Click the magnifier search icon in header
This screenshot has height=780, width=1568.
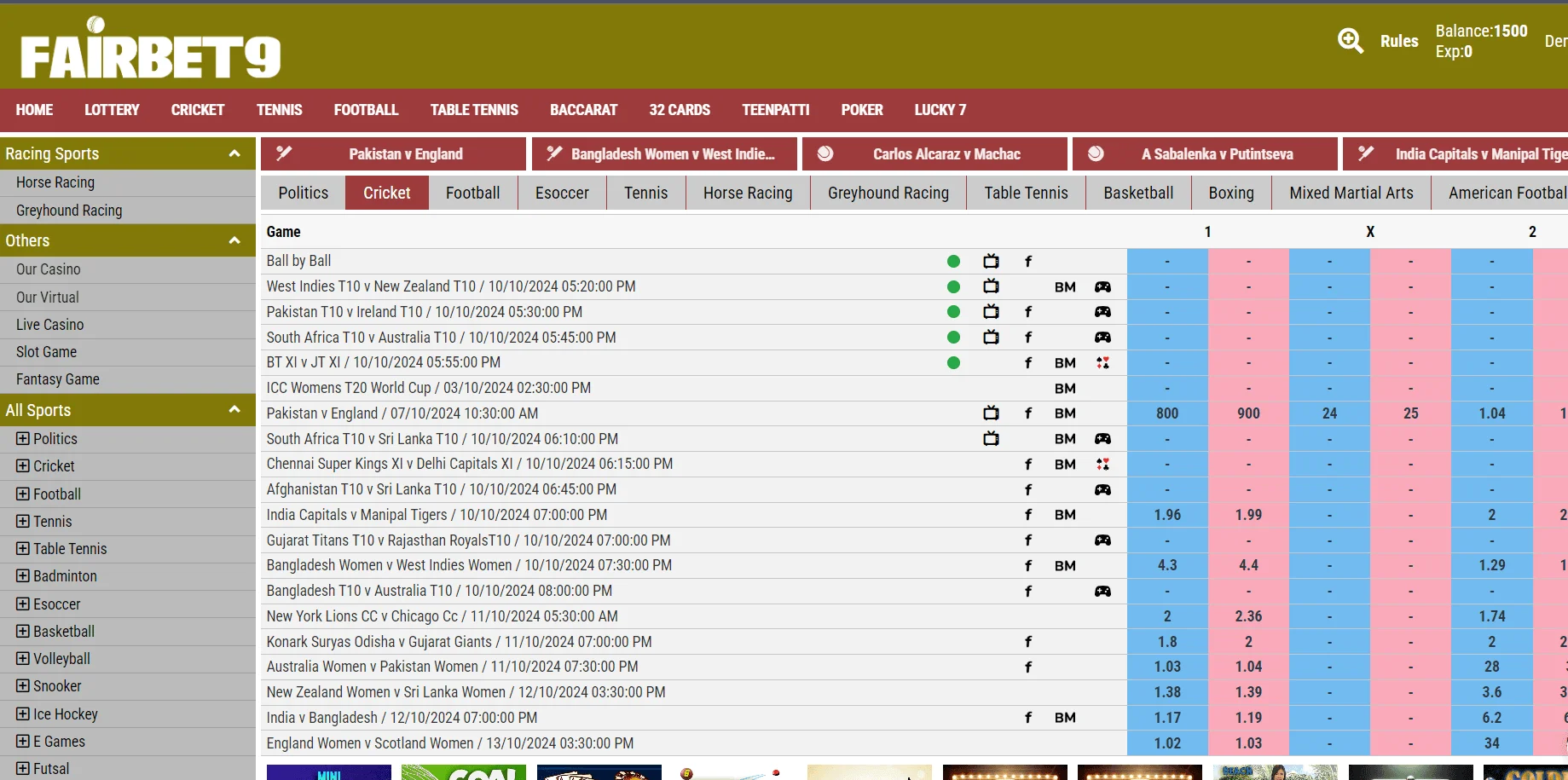click(1350, 40)
